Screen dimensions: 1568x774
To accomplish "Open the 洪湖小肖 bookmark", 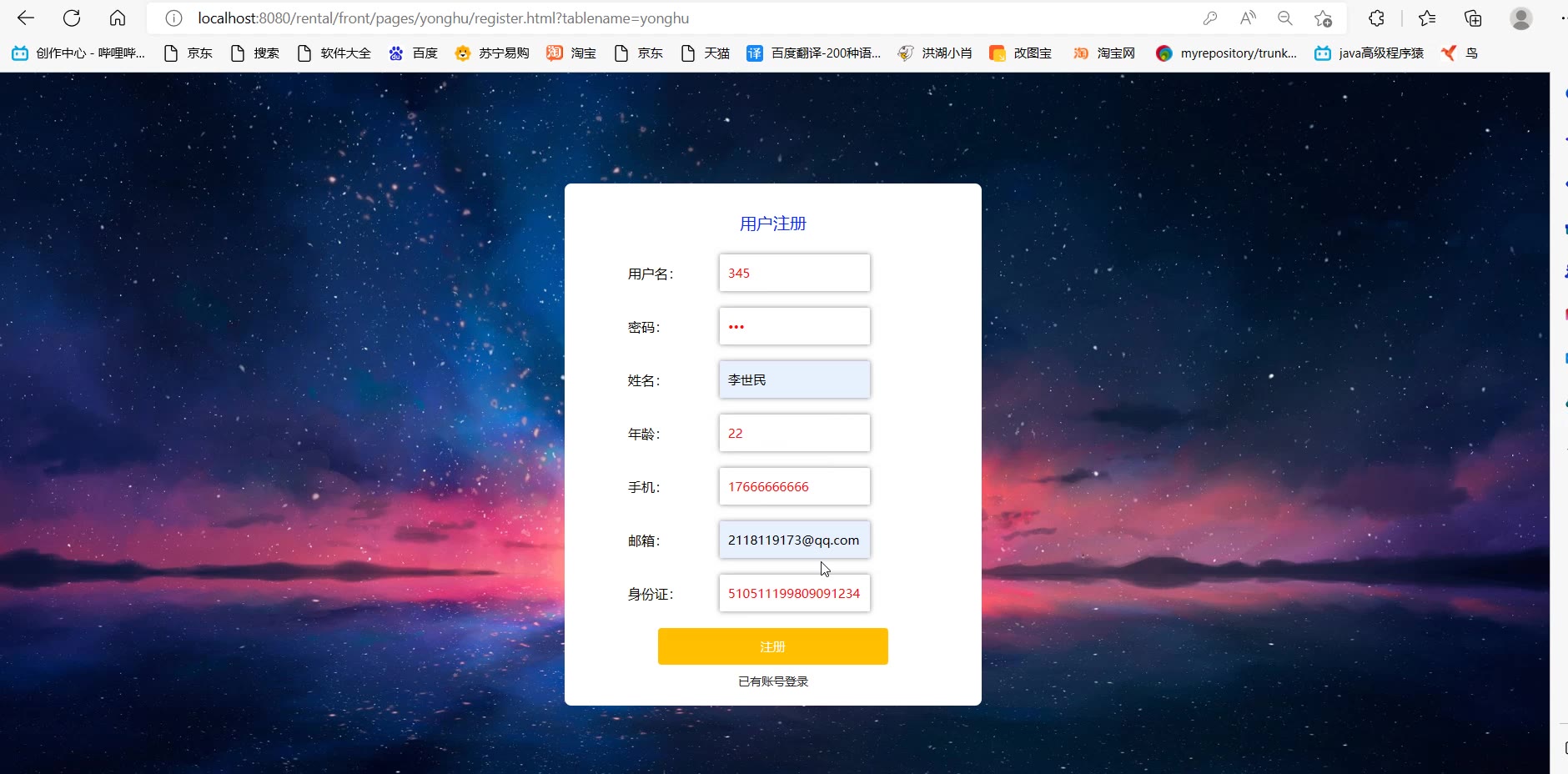I will [935, 53].
